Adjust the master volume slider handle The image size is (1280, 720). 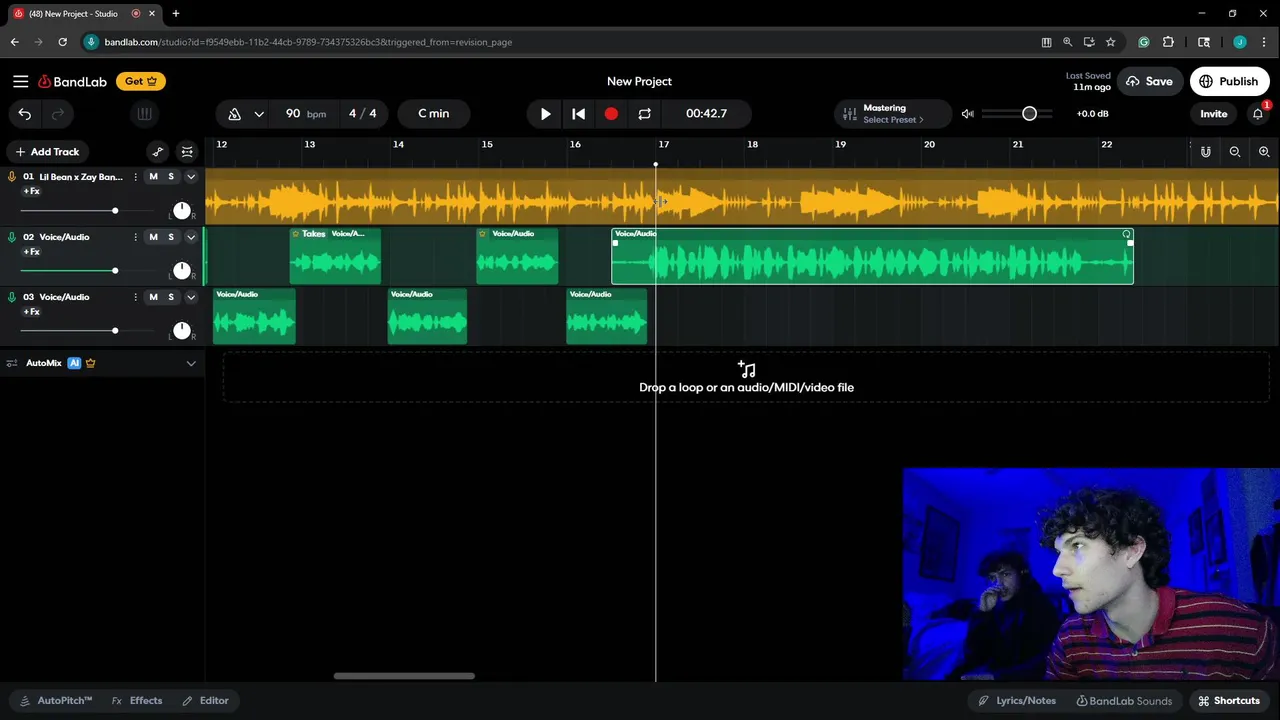tap(1029, 114)
